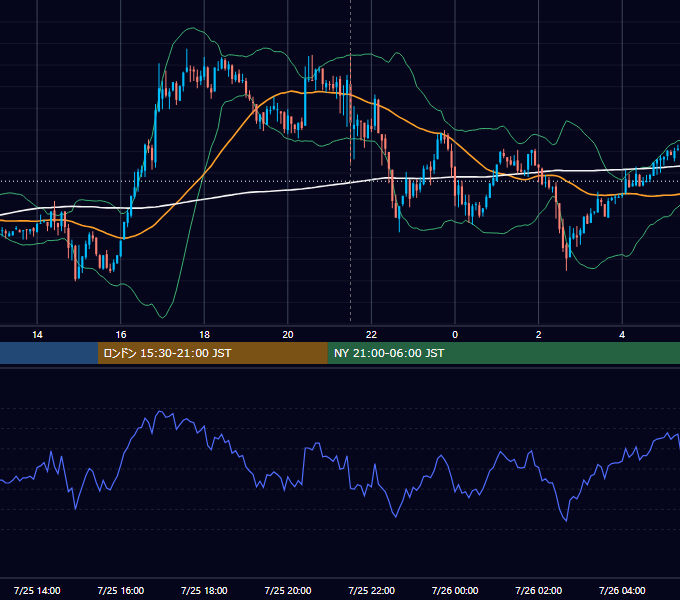Screen dimensions: 680x600
Task: Click the 7/25 16:00 time label
Action: 121,590
